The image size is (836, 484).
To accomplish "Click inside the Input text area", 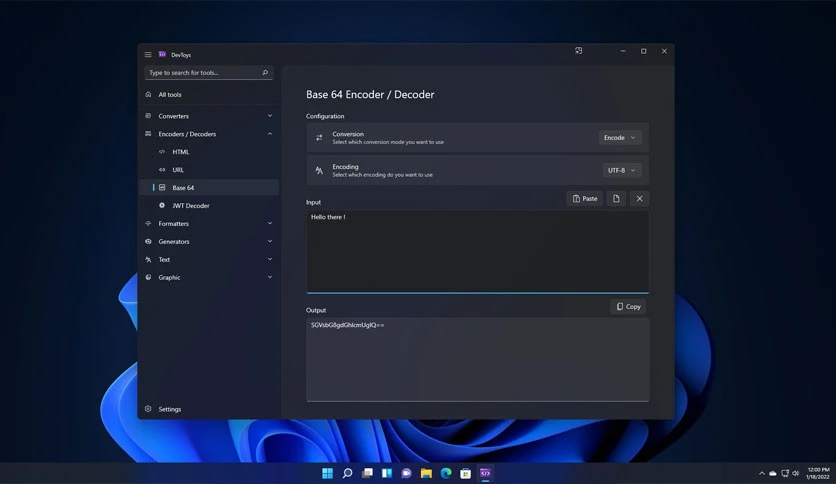I will [478, 252].
